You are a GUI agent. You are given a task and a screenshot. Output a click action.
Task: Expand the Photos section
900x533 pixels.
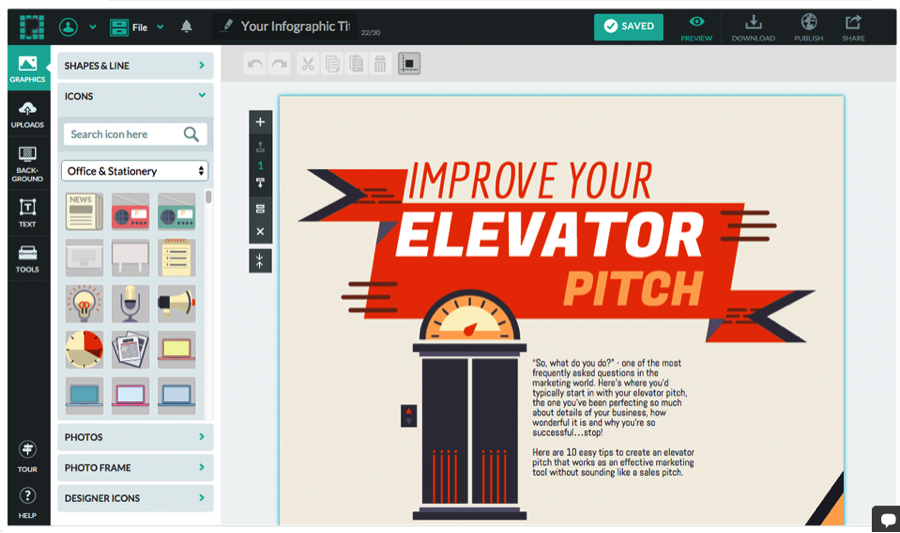pyautogui.click(x=135, y=437)
